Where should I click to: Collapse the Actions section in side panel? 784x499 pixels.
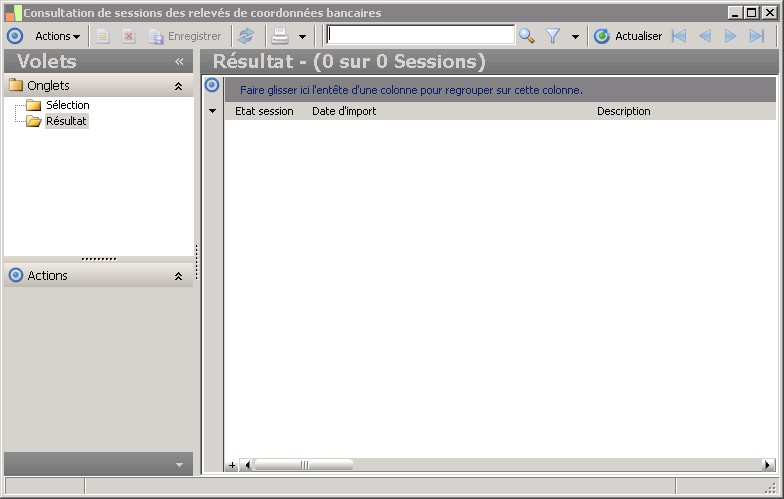178,276
